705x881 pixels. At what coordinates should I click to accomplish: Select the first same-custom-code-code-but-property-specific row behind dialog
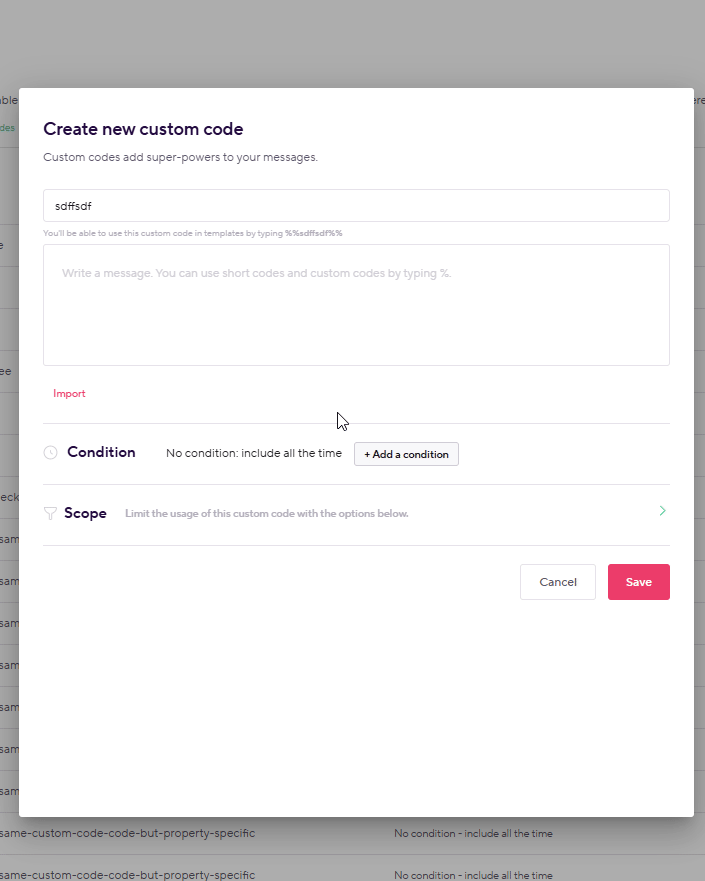(x=128, y=833)
